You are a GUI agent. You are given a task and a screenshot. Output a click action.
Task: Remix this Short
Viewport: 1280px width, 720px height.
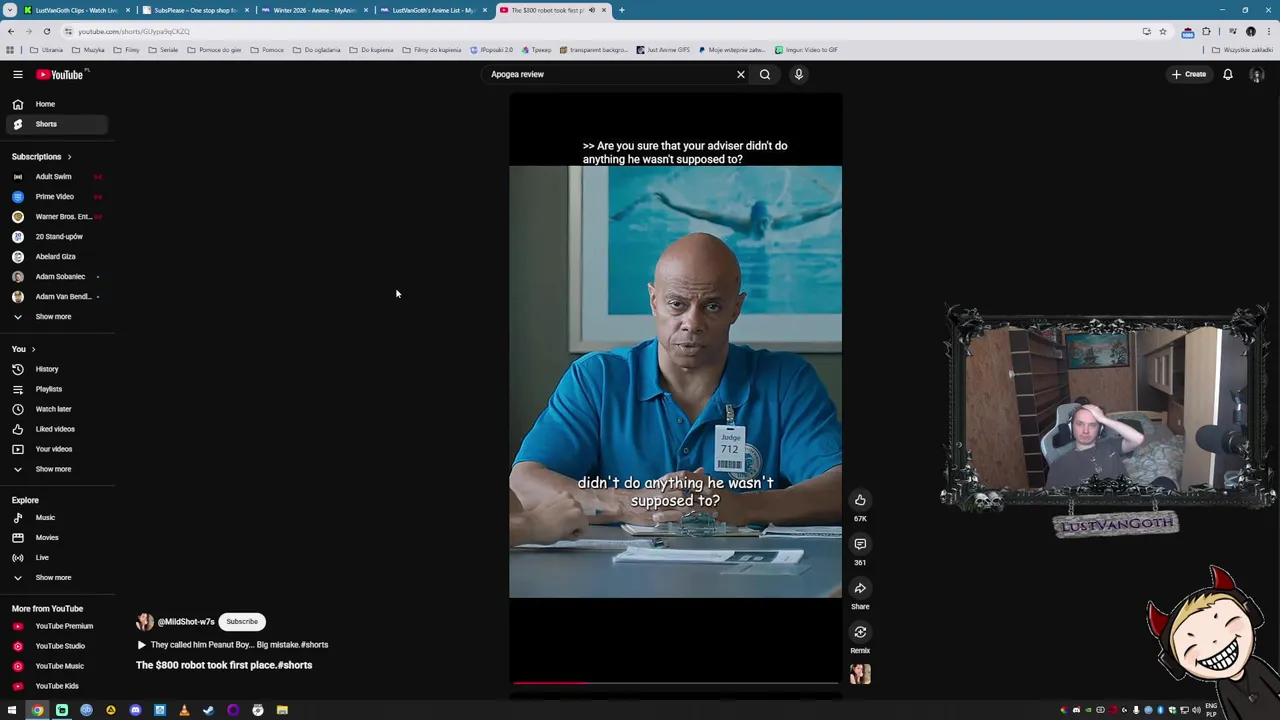pos(860,632)
